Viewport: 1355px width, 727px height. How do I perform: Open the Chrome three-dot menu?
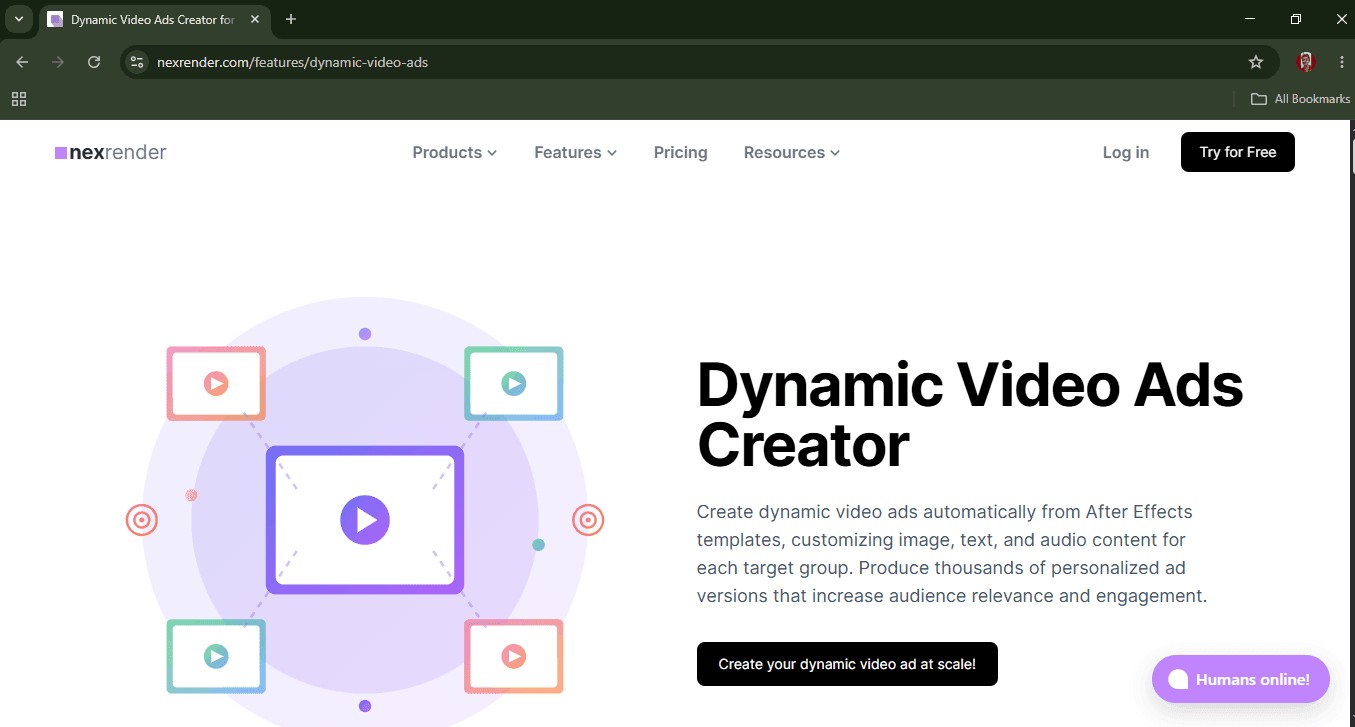click(1341, 62)
